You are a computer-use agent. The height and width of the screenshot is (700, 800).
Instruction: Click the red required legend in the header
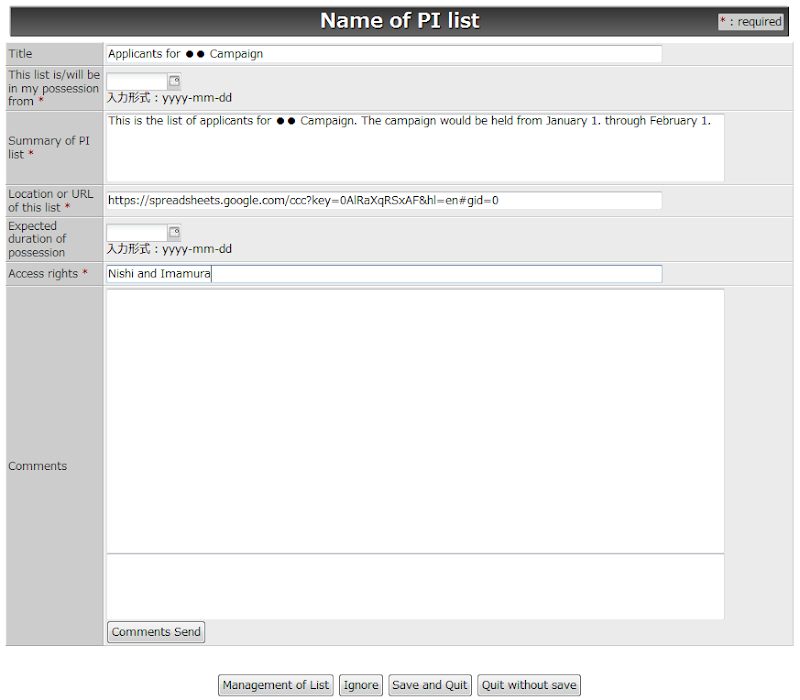[x=751, y=20]
